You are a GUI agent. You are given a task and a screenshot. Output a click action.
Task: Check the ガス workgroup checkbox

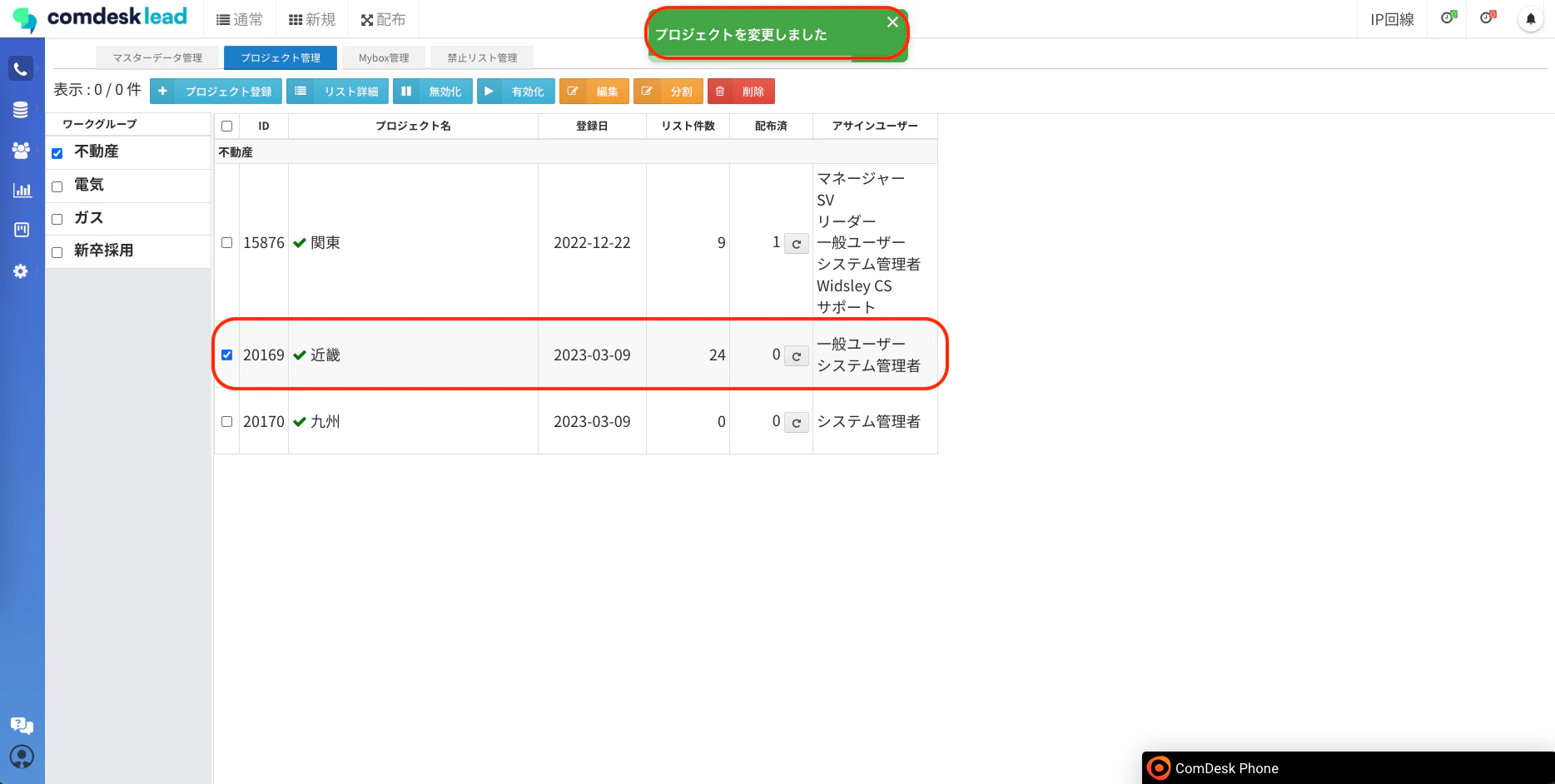tap(57, 220)
